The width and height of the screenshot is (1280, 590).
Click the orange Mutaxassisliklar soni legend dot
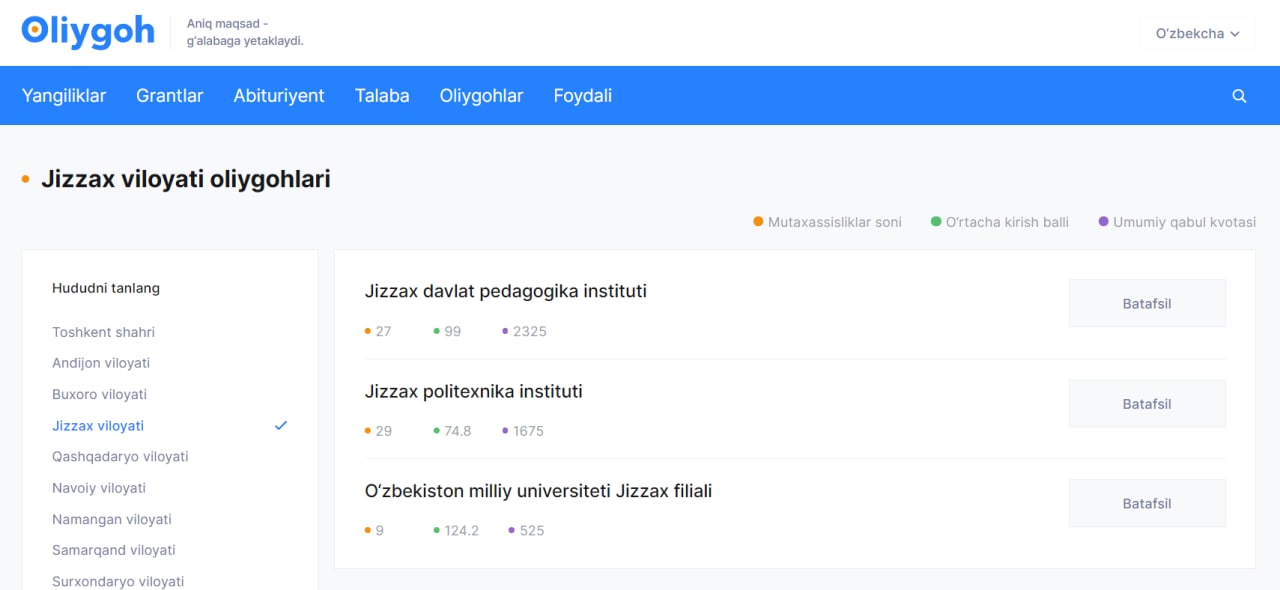(x=759, y=222)
